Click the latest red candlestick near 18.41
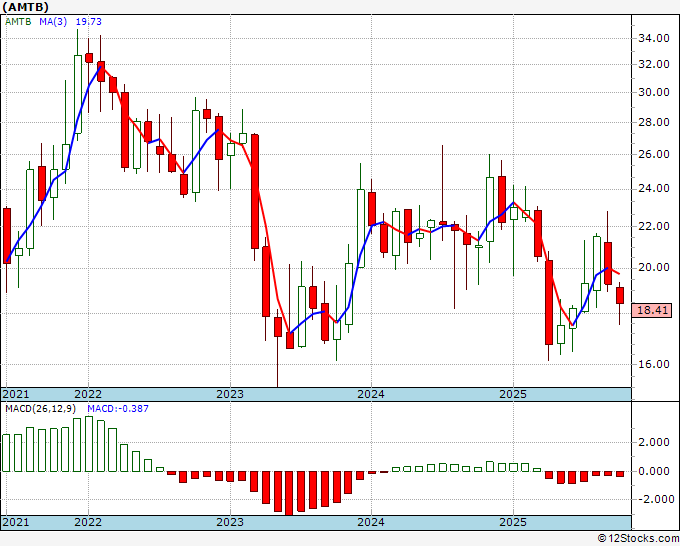The height and width of the screenshot is (546, 680). 620,295
